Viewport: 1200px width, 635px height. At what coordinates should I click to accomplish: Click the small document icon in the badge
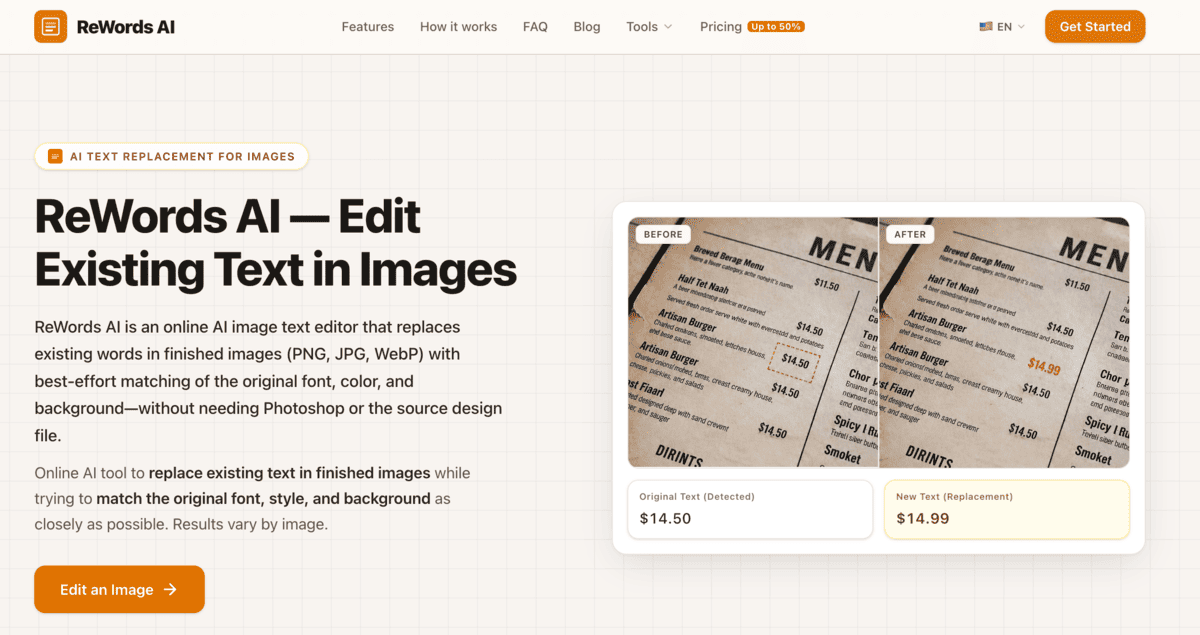tap(55, 156)
